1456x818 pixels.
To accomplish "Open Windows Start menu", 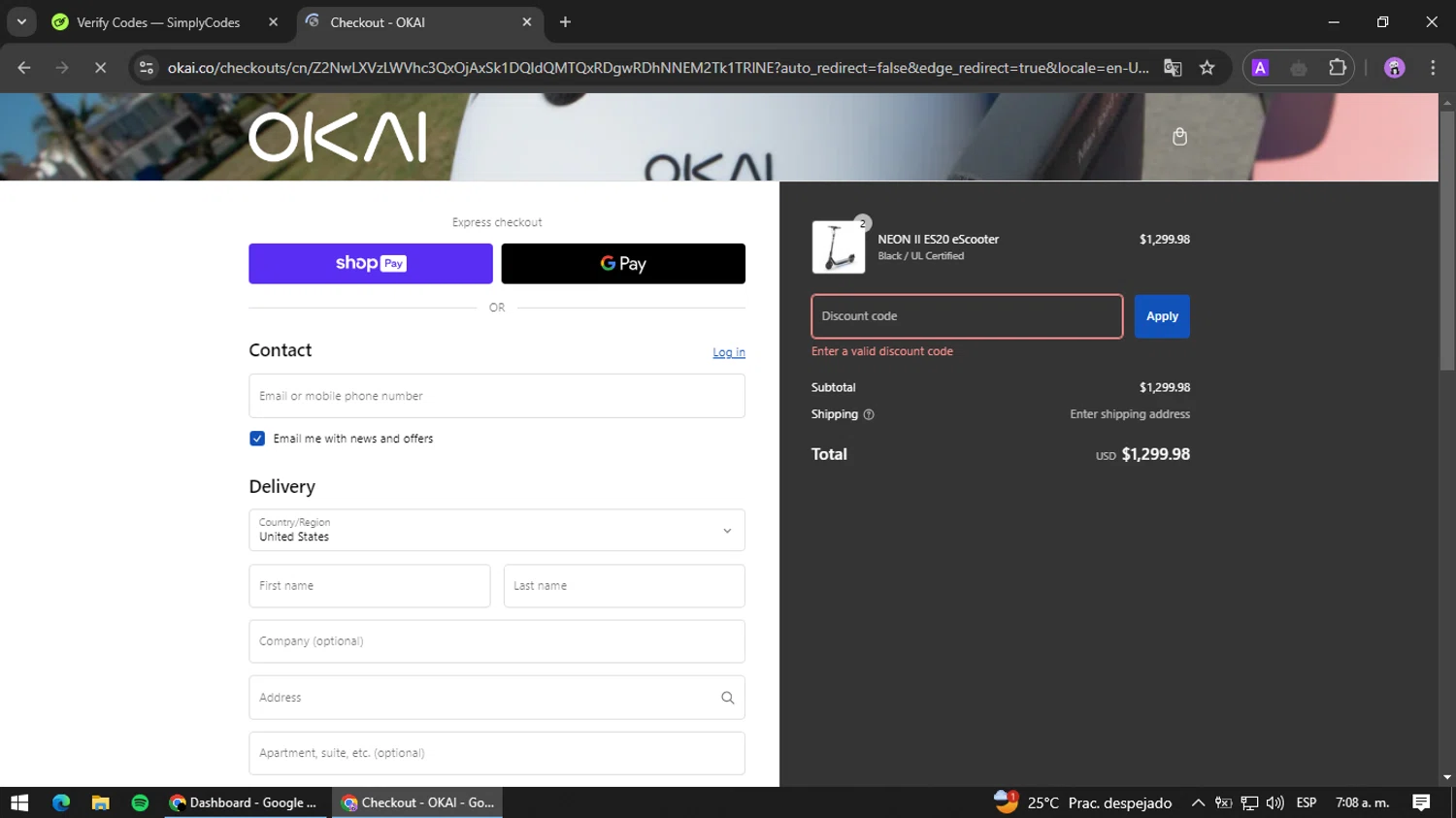I will coord(19,802).
